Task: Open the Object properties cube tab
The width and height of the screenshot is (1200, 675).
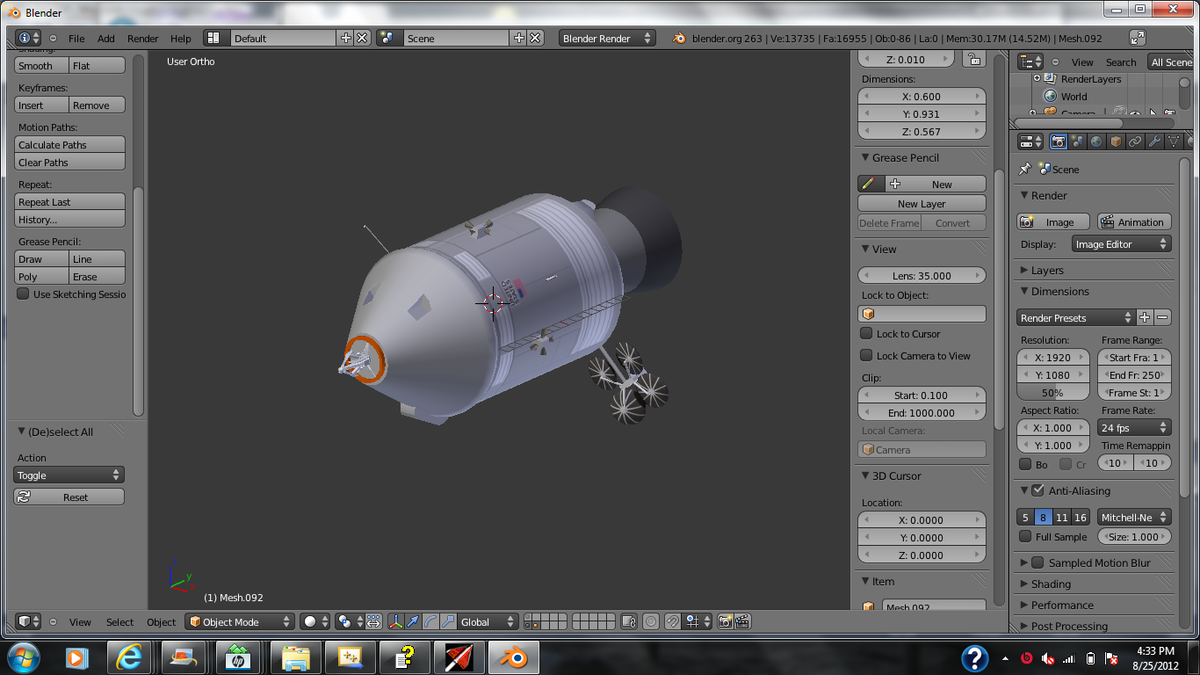Action: [x=1115, y=142]
